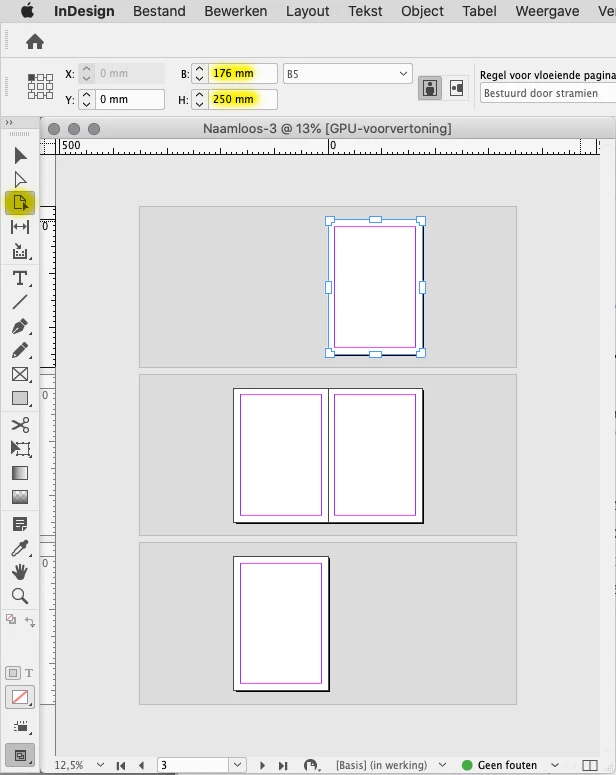The image size is (616, 775).
Task: Select the Line tool
Action: click(x=20, y=302)
